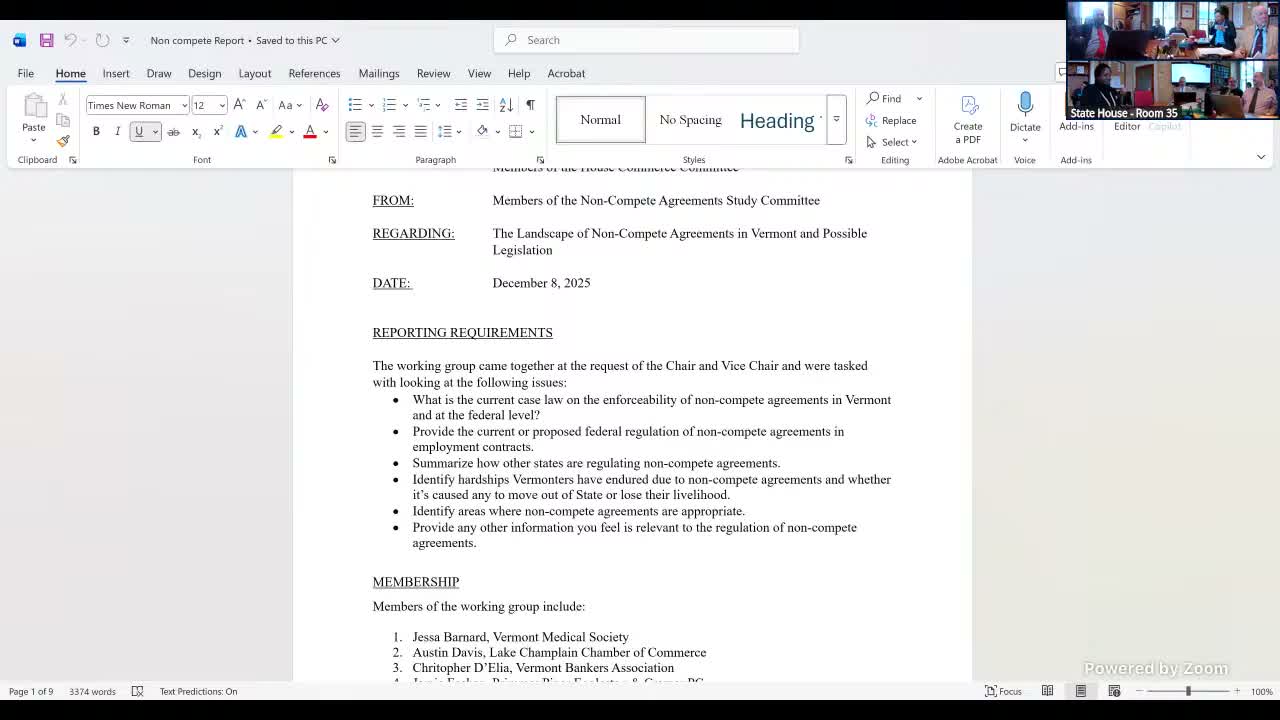Toggle show paragraph marks
This screenshot has width=1280, height=720.
tap(530, 105)
